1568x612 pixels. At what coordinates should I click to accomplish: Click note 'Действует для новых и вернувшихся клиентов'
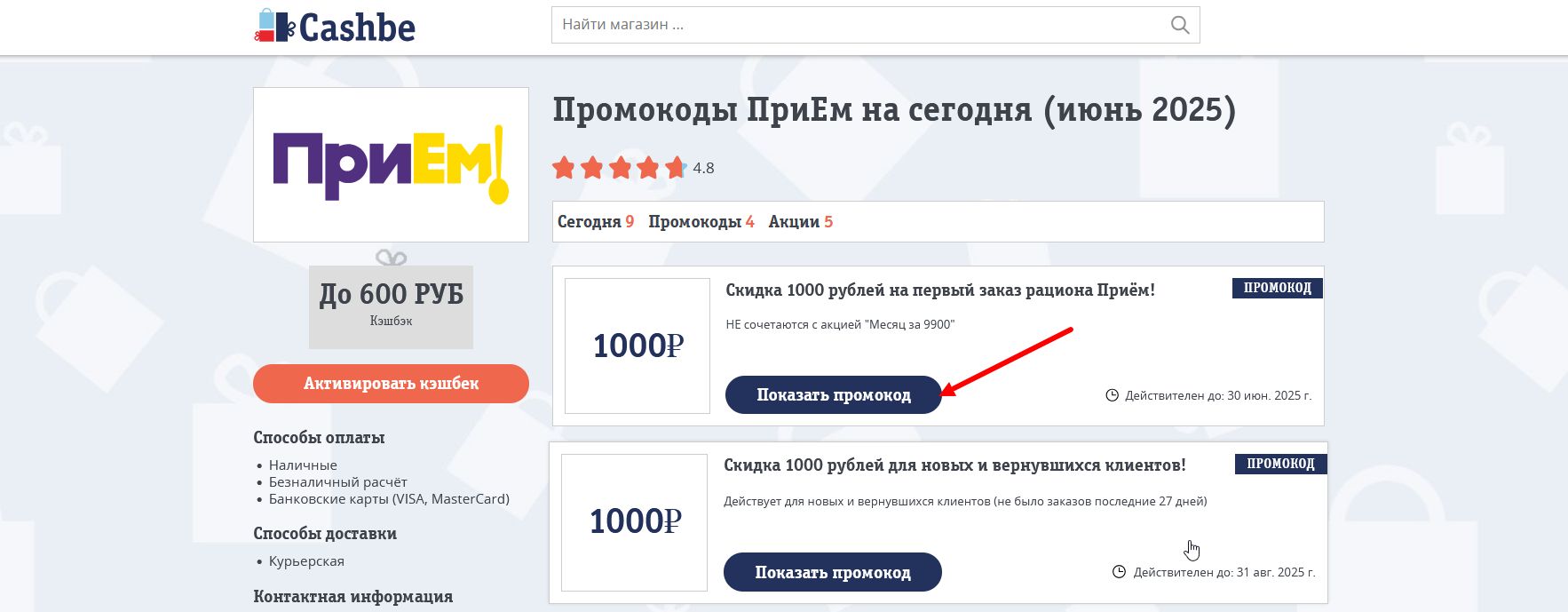[x=965, y=502]
